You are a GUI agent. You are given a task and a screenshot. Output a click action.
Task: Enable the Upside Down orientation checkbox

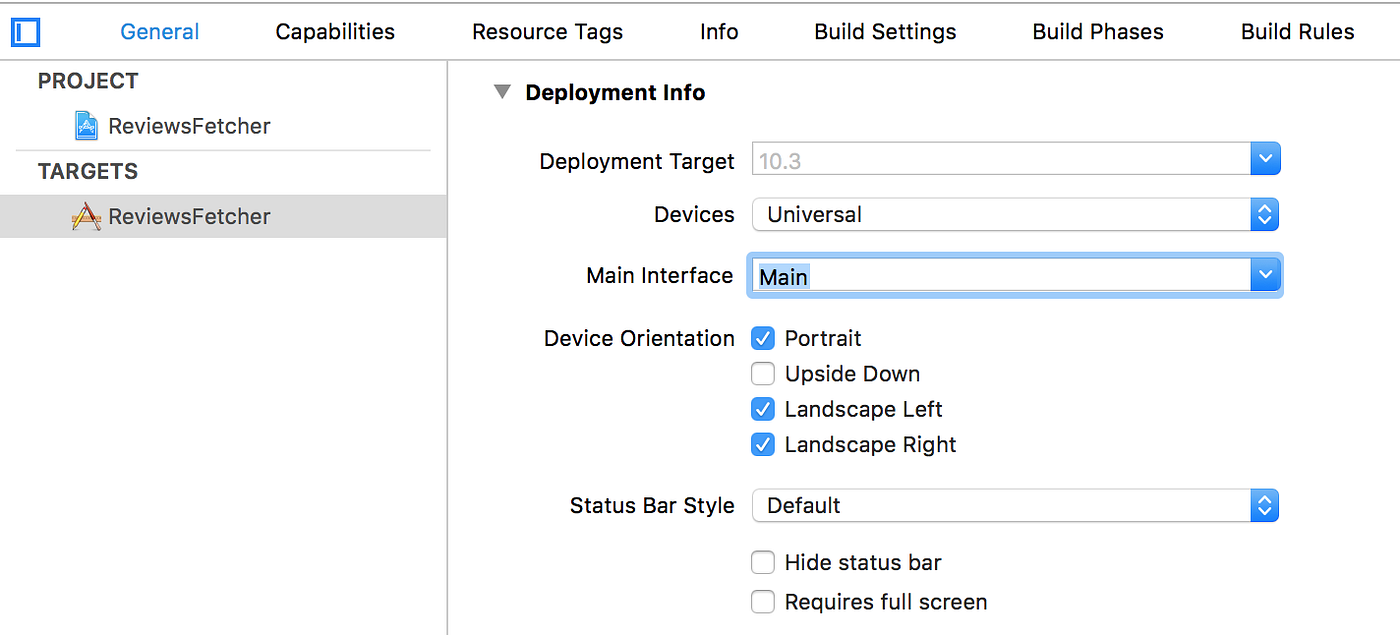point(763,374)
